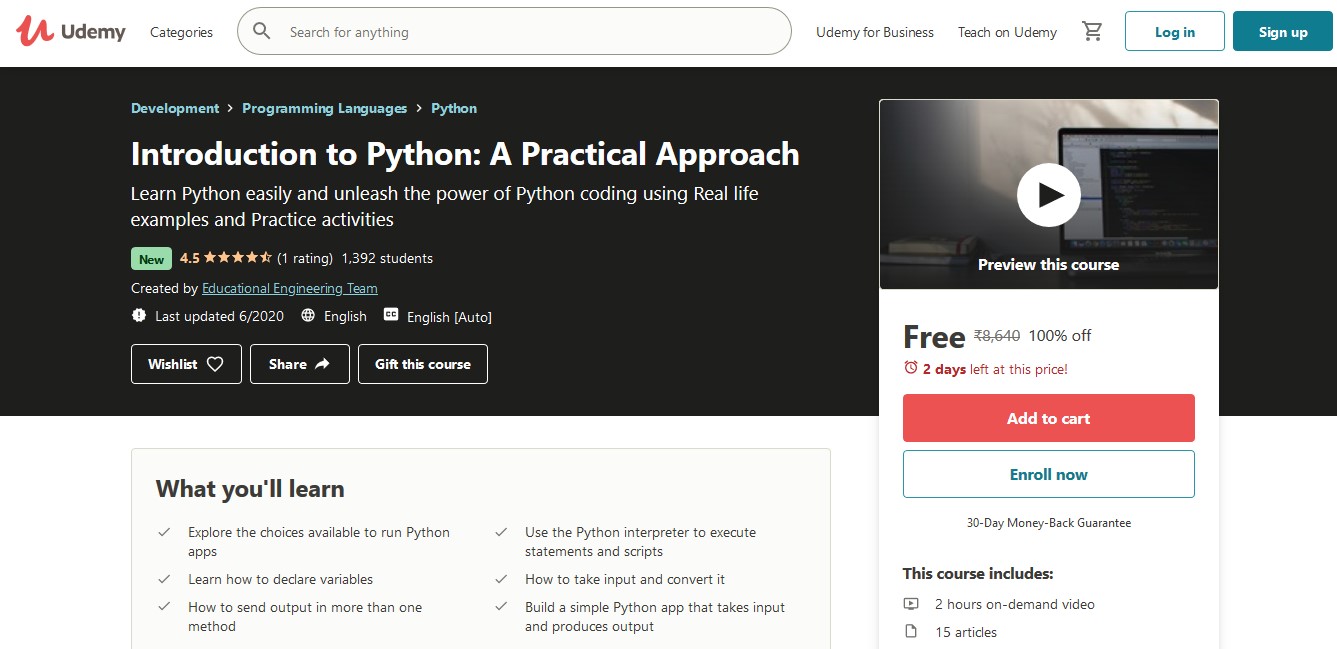Play the course preview video

[x=1049, y=195]
